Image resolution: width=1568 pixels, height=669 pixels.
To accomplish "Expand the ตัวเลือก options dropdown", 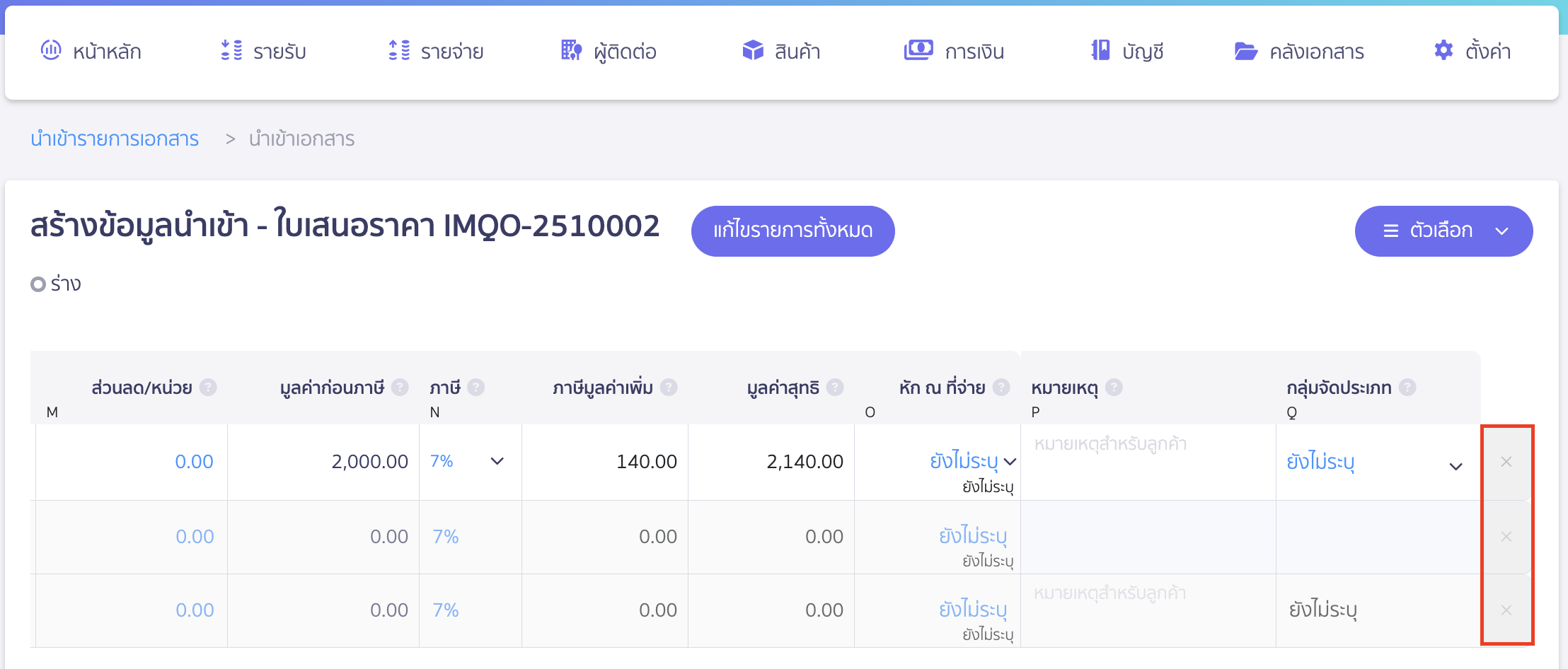I will pyautogui.click(x=1443, y=231).
